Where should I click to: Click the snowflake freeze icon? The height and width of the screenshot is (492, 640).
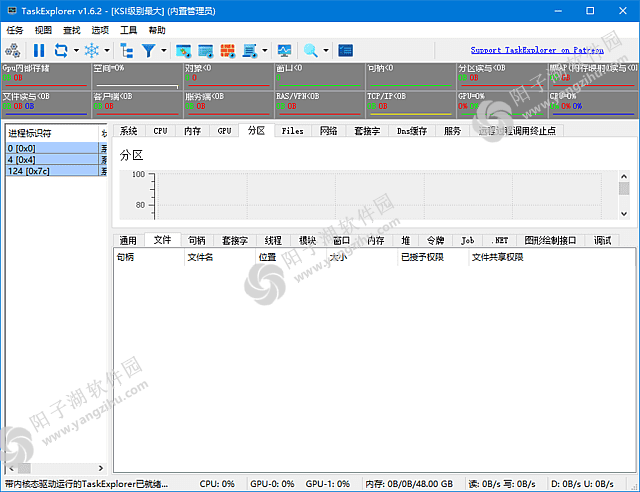click(91, 51)
